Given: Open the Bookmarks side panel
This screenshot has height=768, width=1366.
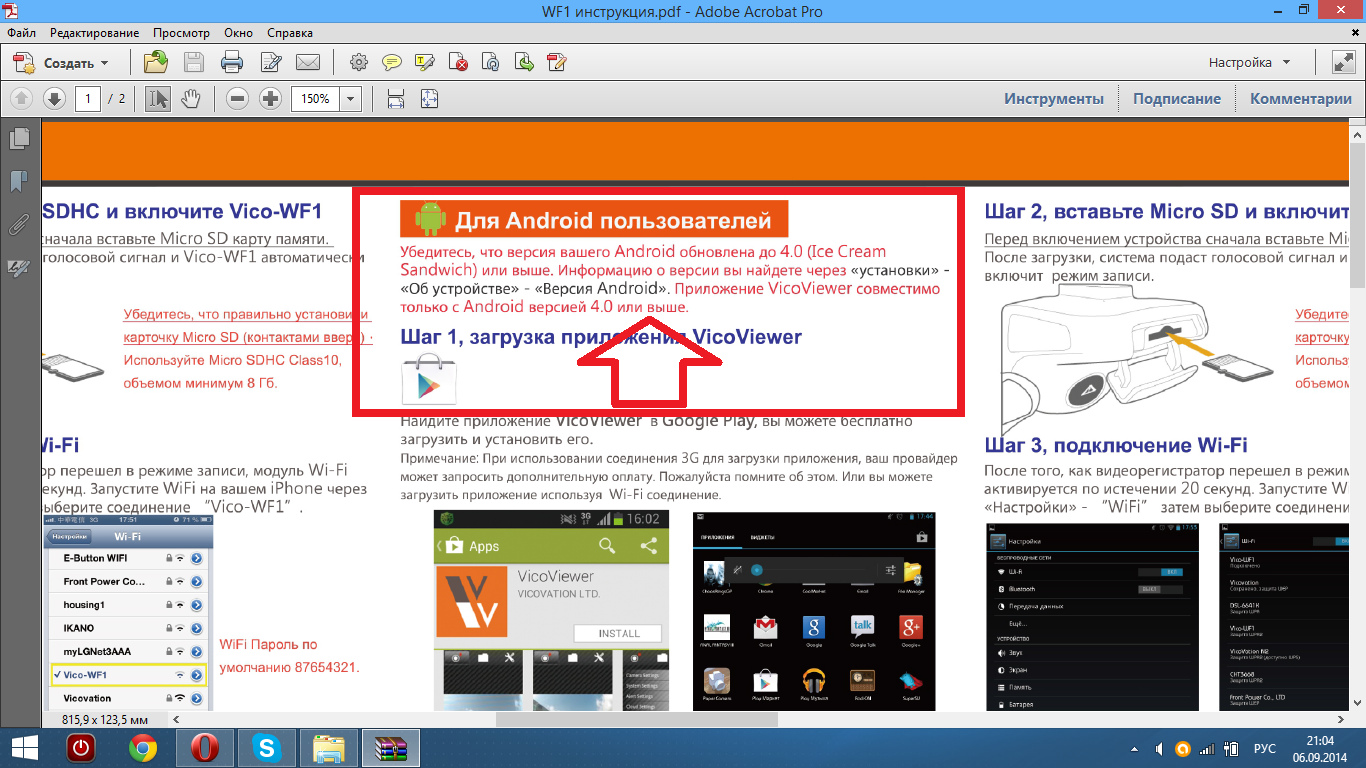Looking at the screenshot, I should pos(19,181).
